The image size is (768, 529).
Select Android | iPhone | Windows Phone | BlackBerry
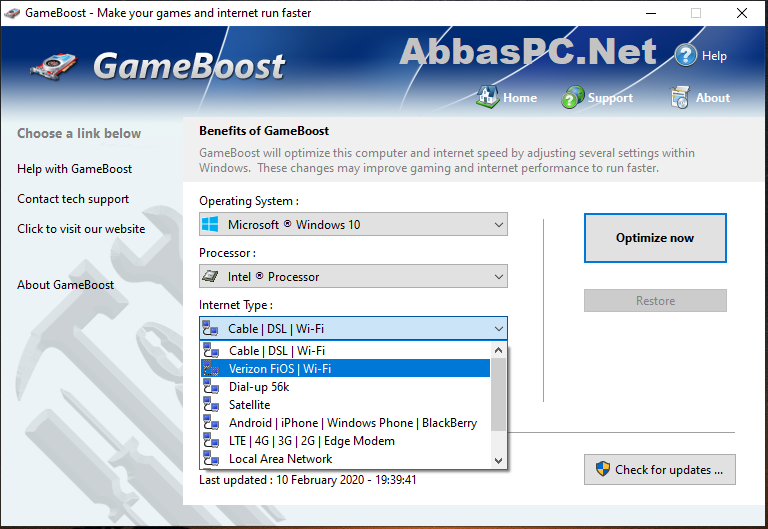[x=346, y=422]
